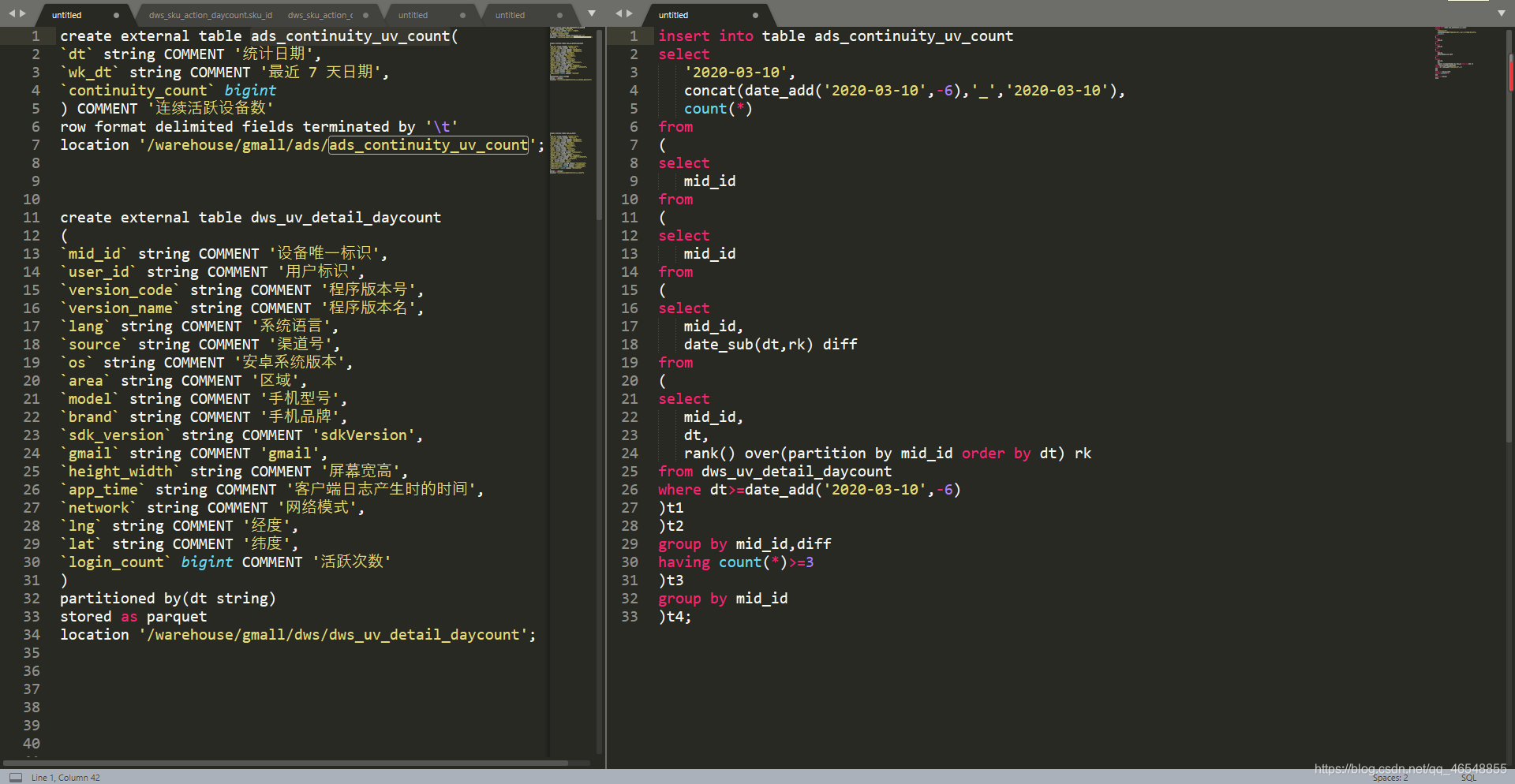Click the right pane minimap
The height and width of the screenshot is (784, 1515).
pos(1455,53)
